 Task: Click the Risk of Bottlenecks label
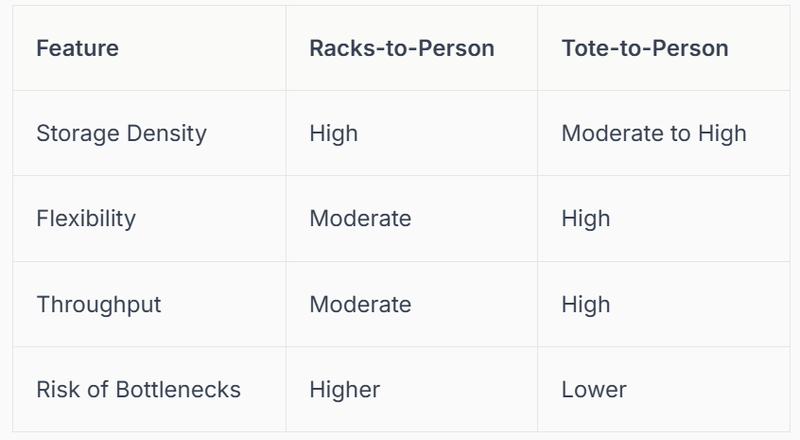click(138, 389)
